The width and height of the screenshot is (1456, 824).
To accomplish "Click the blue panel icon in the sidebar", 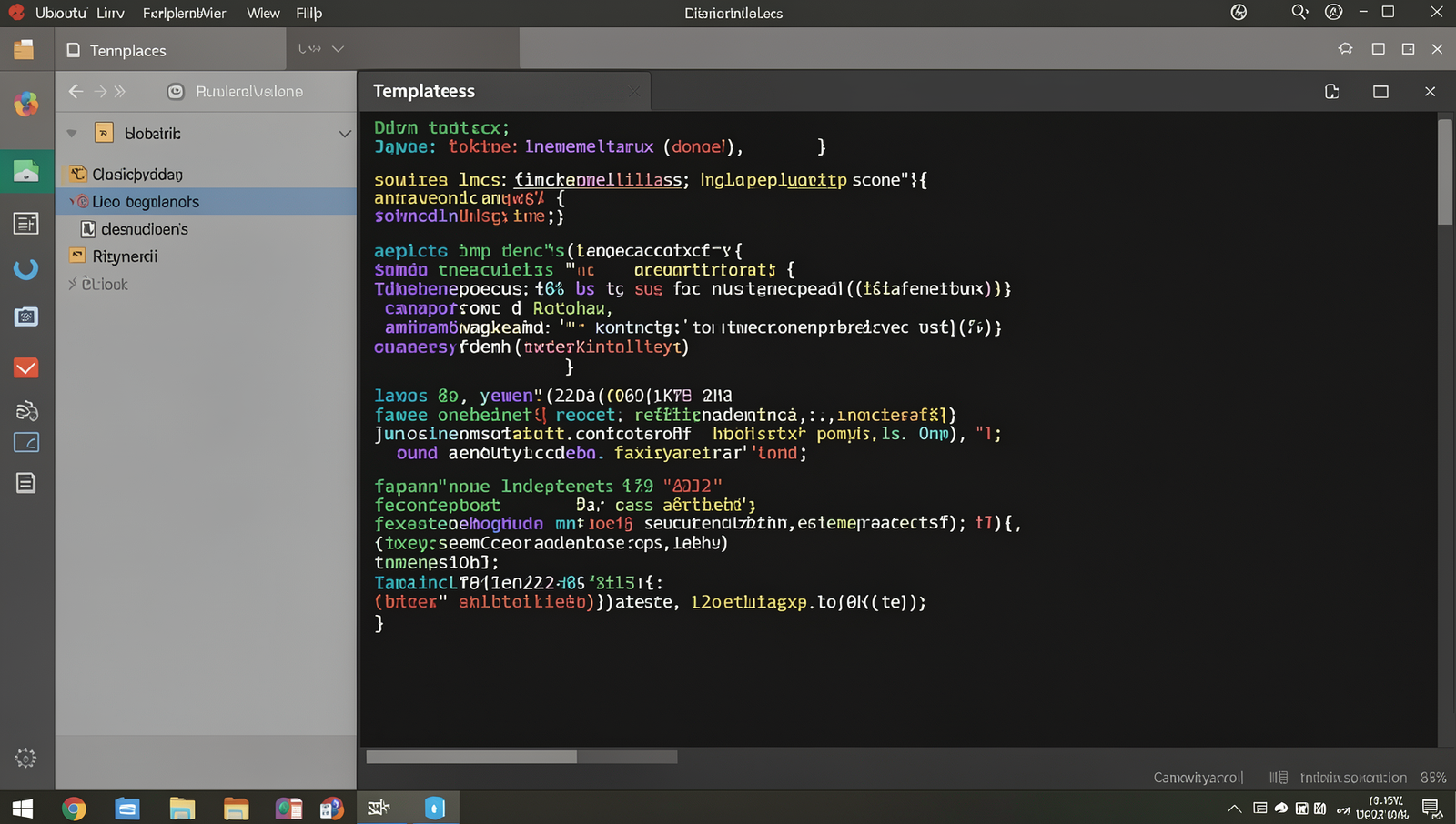I will pos(26,443).
